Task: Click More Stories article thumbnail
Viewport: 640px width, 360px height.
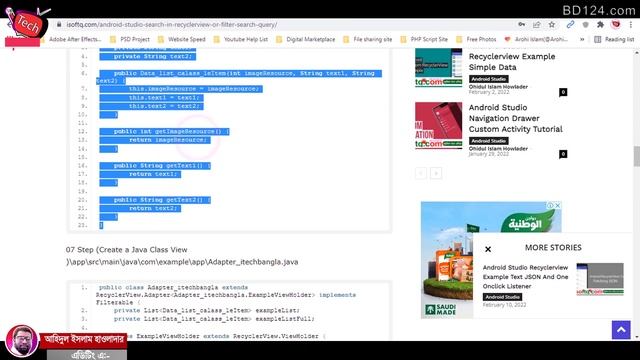Action: (600, 280)
